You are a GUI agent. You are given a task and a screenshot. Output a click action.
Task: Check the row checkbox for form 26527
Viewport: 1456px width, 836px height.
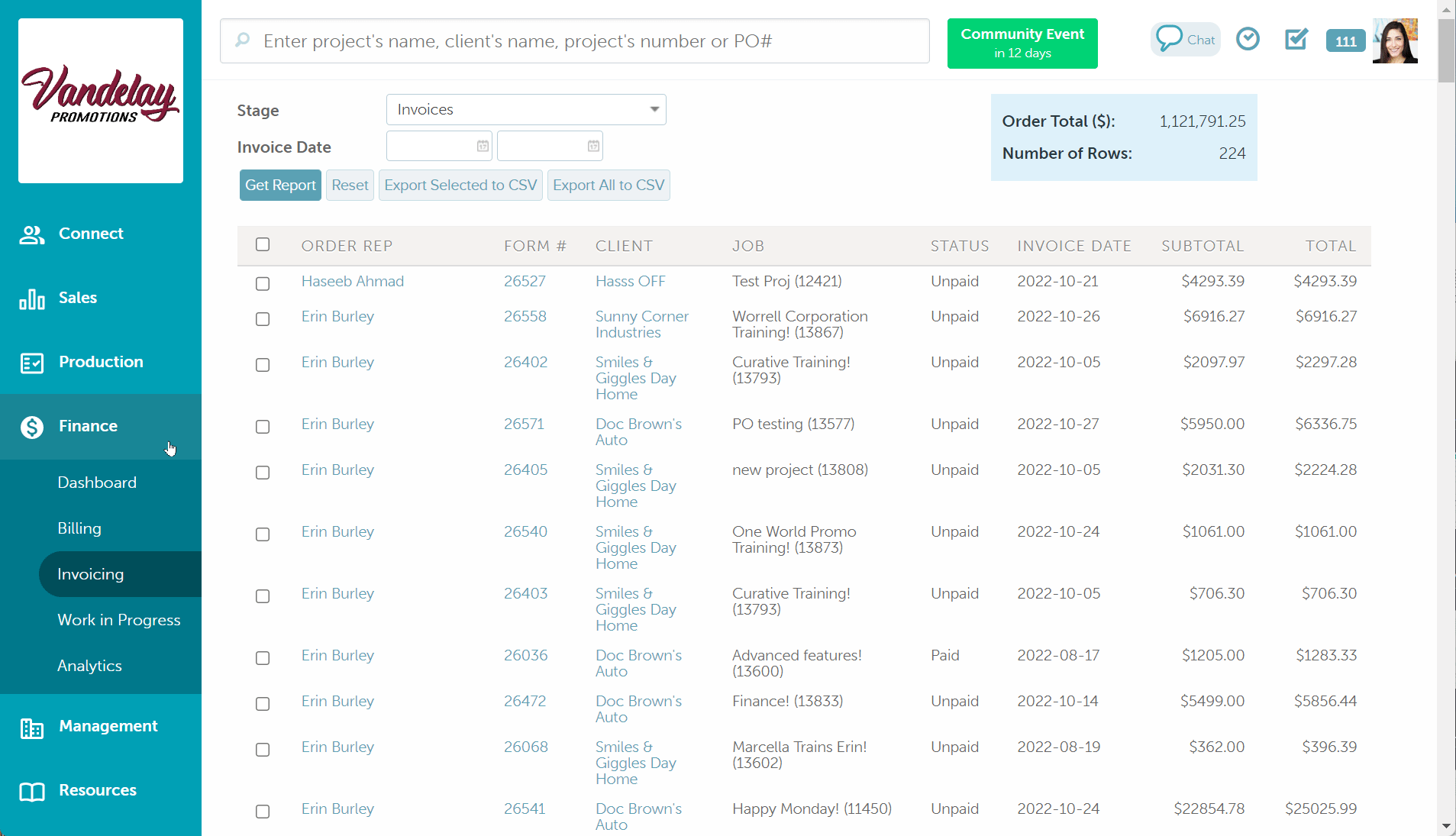(263, 283)
